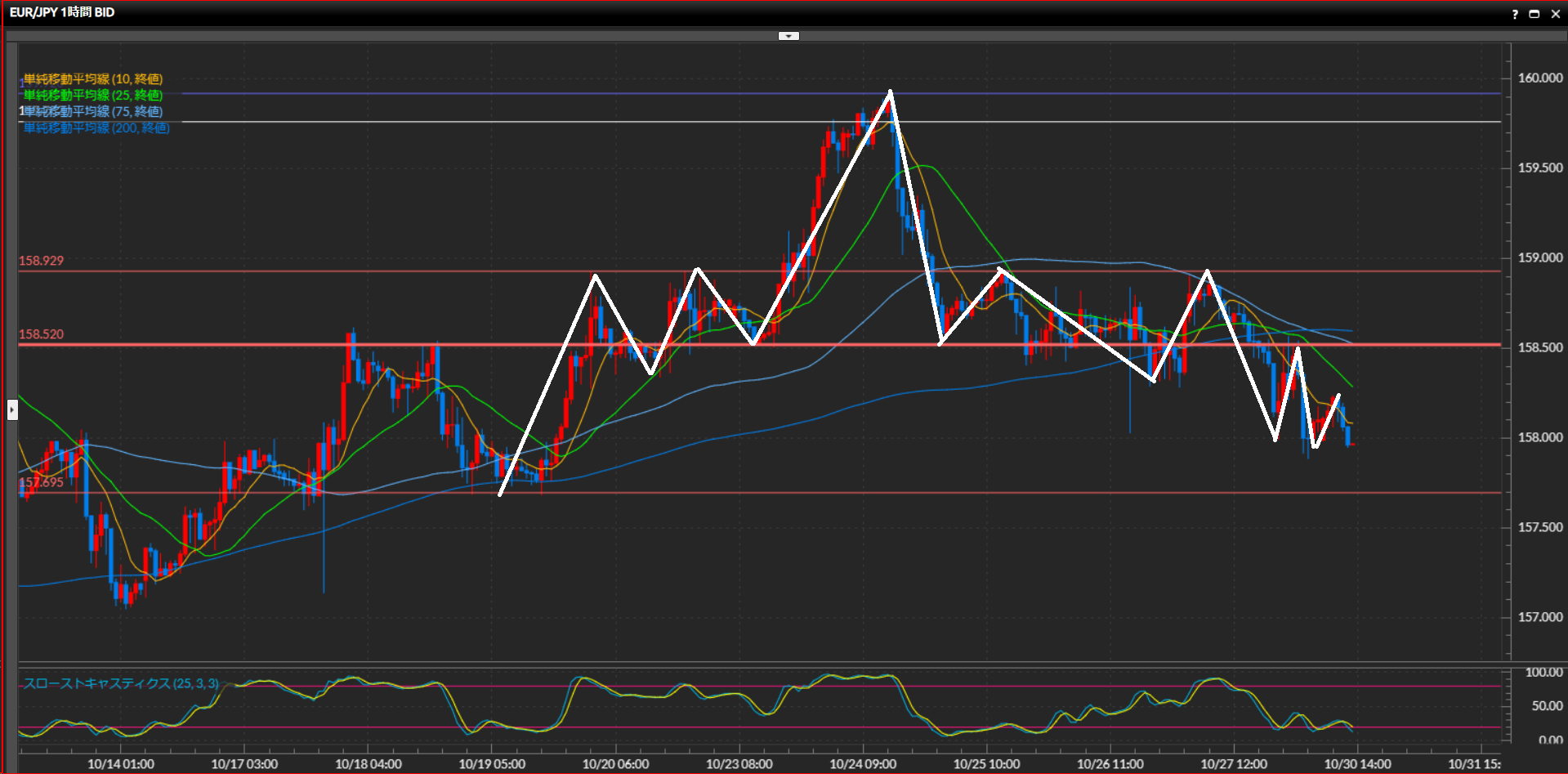Image resolution: width=1568 pixels, height=774 pixels.
Task: Click the 10/19 05:00 time axis label
Action: pos(492,764)
